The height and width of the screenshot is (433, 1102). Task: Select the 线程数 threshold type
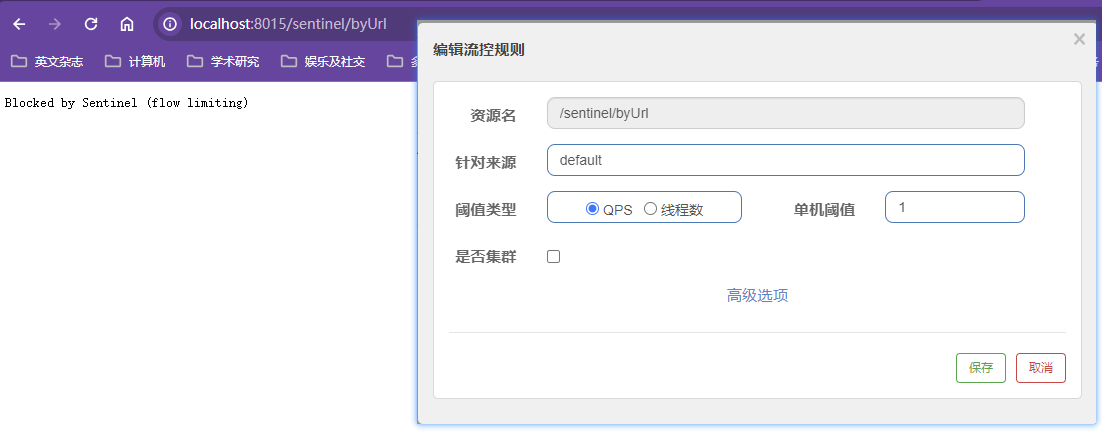[x=650, y=209]
